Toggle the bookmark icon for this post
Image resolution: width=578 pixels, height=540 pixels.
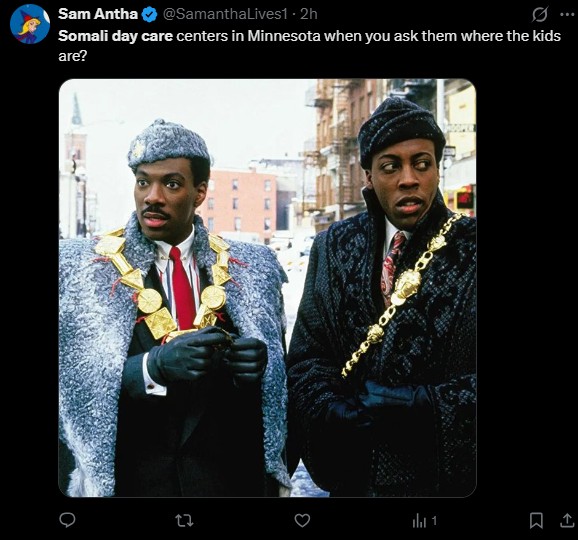pyautogui.click(x=536, y=520)
